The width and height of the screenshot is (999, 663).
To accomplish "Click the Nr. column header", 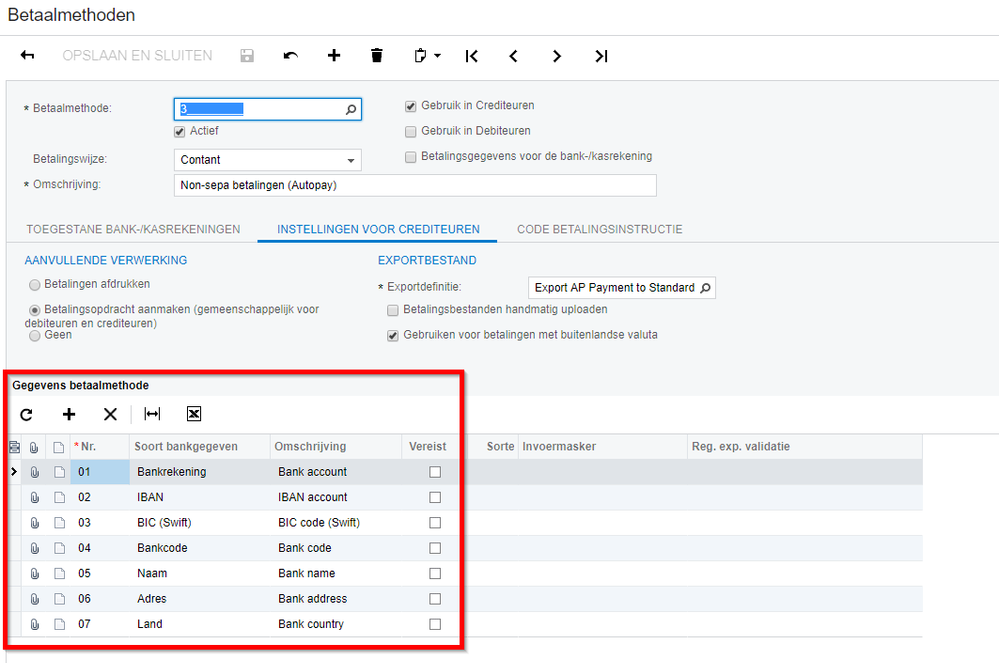I will [x=99, y=447].
